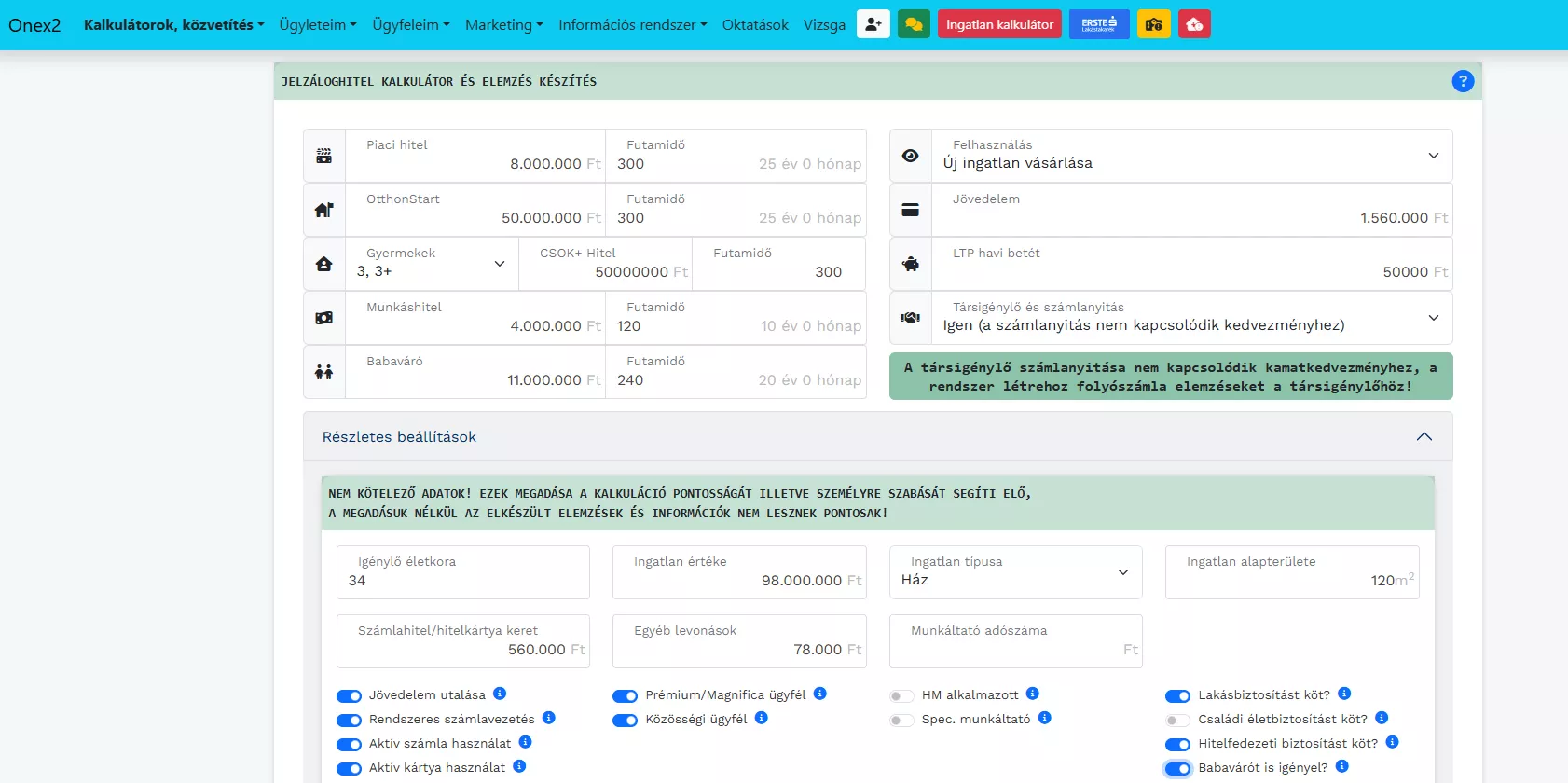This screenshot has height=783, width=1568.
Task: Open the green chat bubbles button
Action: coord(914,24)
